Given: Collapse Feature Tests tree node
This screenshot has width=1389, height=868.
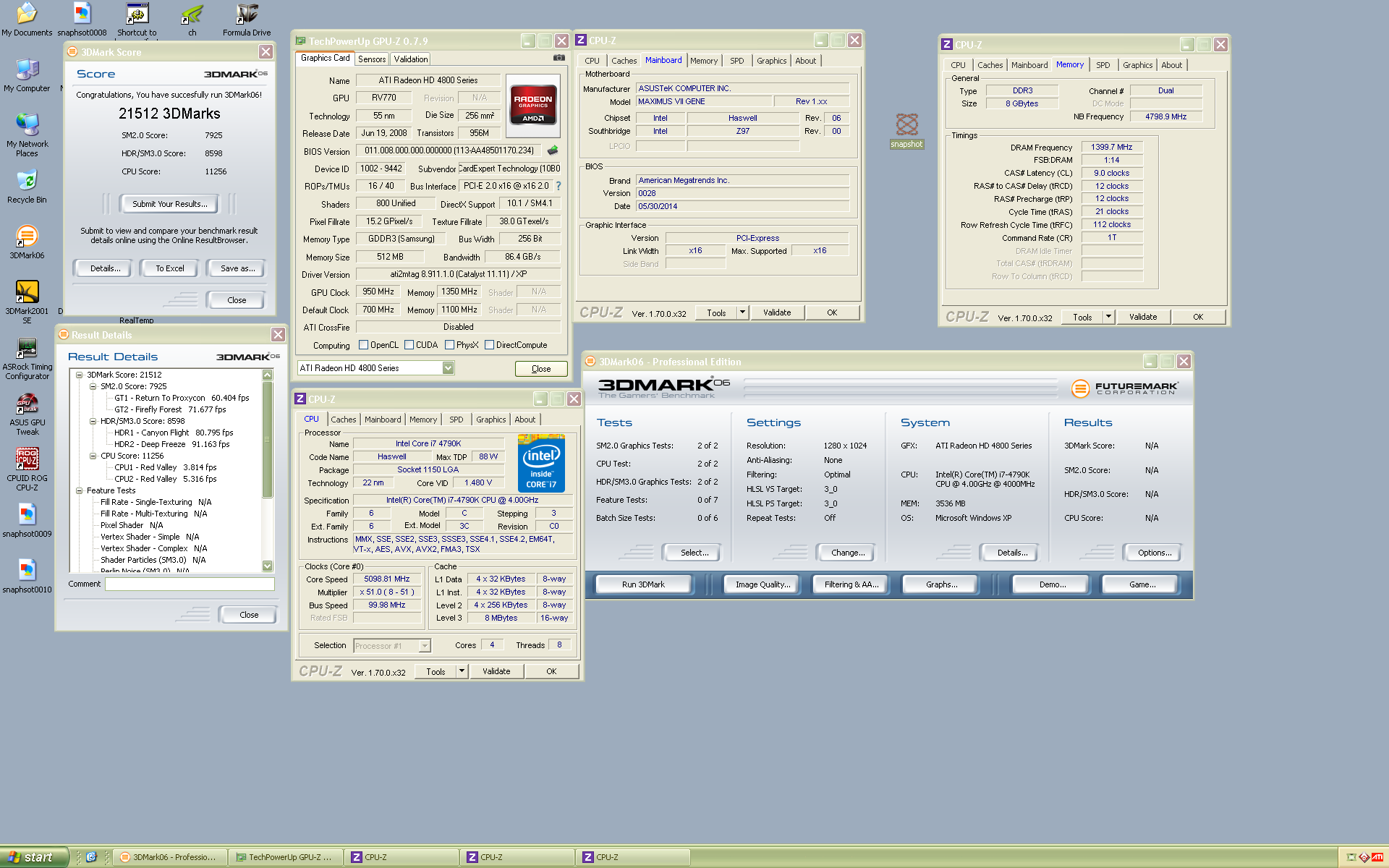Looking at the screenshot, I should click(80, 490).
